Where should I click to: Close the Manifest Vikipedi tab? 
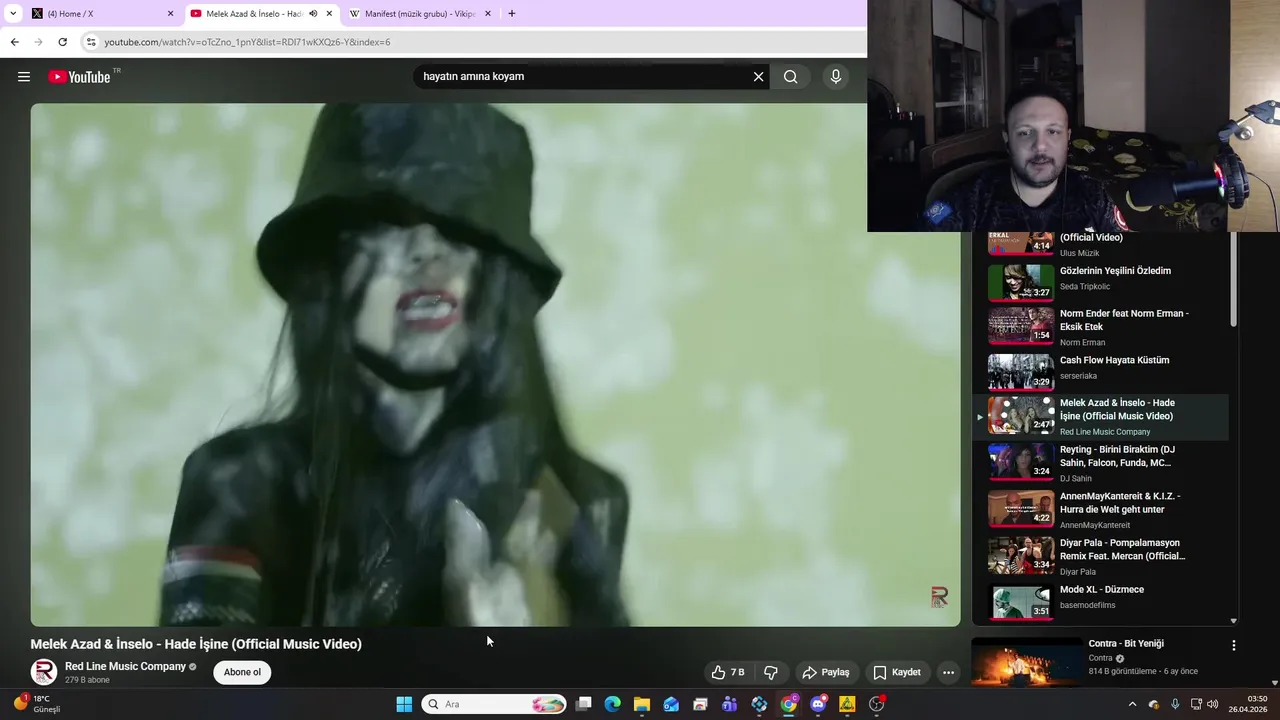[x=488, y=14]
